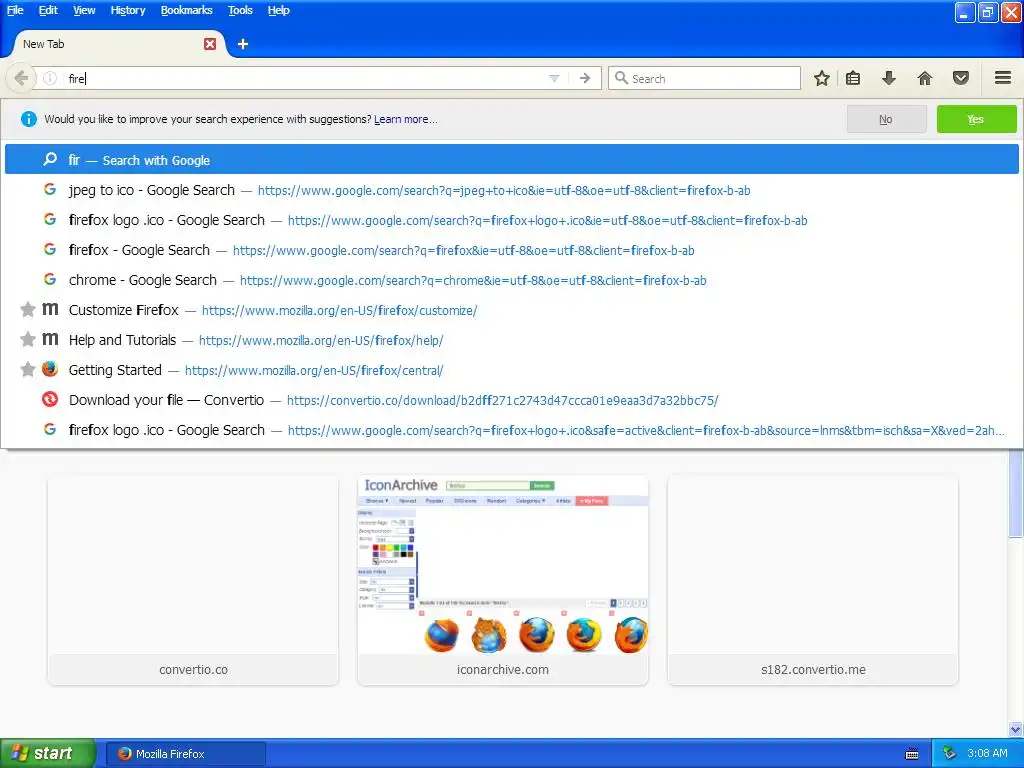Click the Convertio red icon in suggestions
The height and width of the screenshot is (768, 1024).
pyautogui.click(x=50, y=399)
